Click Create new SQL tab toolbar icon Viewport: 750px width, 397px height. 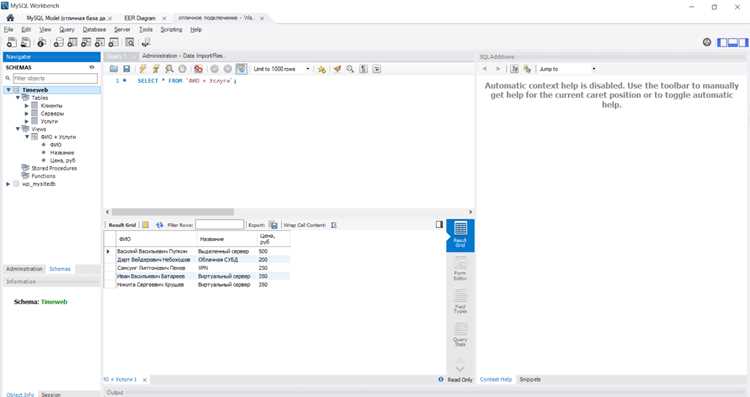pos(11,43)
